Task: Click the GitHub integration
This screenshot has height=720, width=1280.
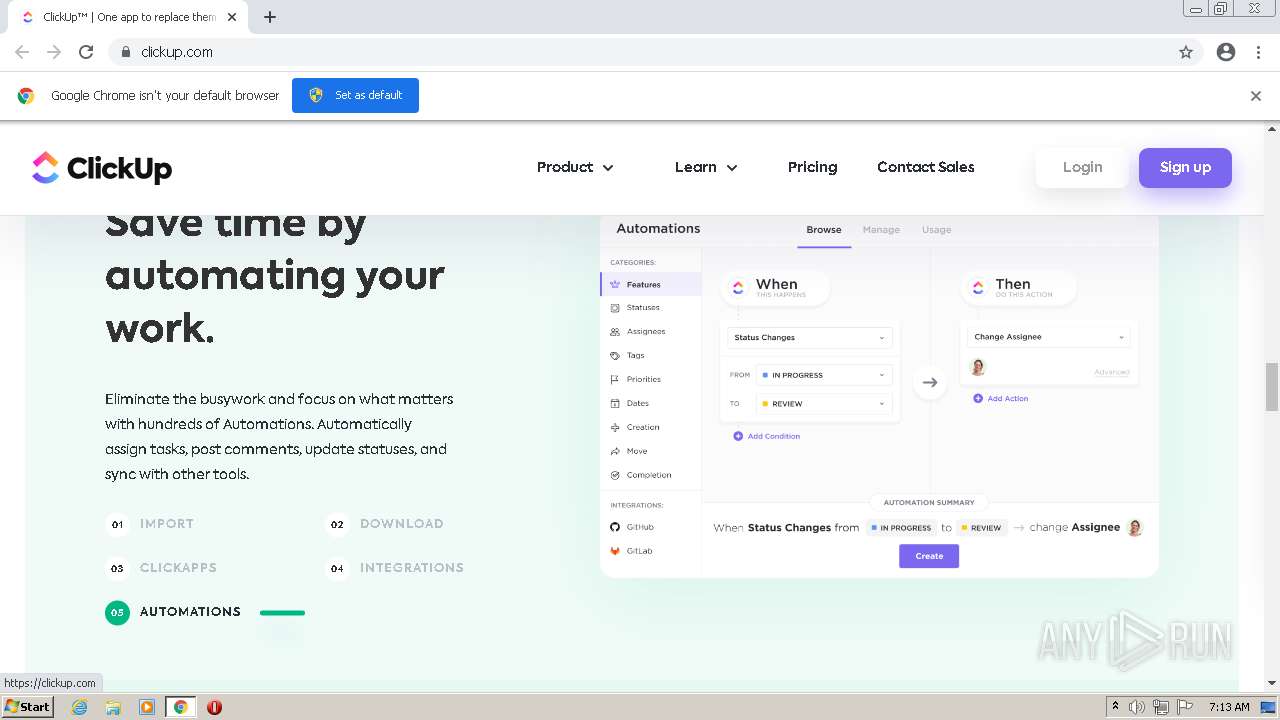Action: coord(632,527)
